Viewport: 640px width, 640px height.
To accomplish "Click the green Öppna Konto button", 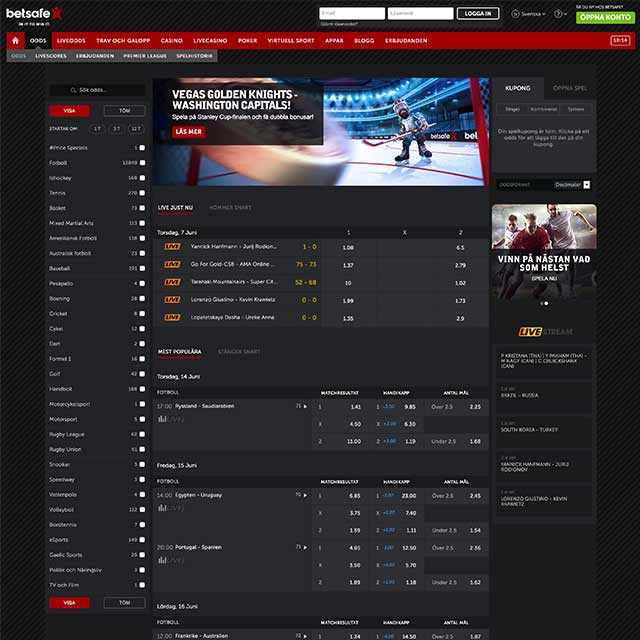I will pos(605,17).
